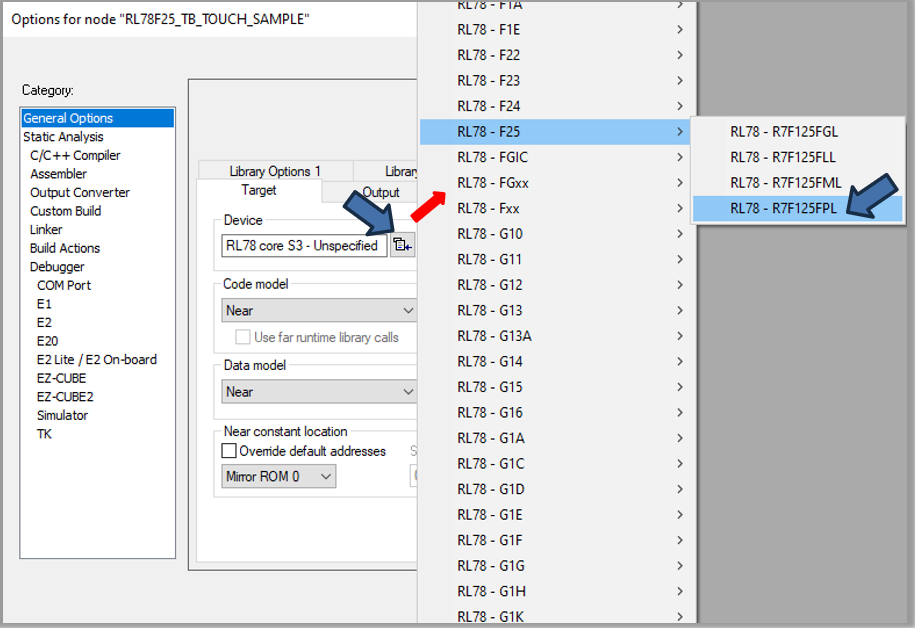The width and height of the screenshot is (915, 628).
Task: Open the Data model dropdown
Action: 318,392
